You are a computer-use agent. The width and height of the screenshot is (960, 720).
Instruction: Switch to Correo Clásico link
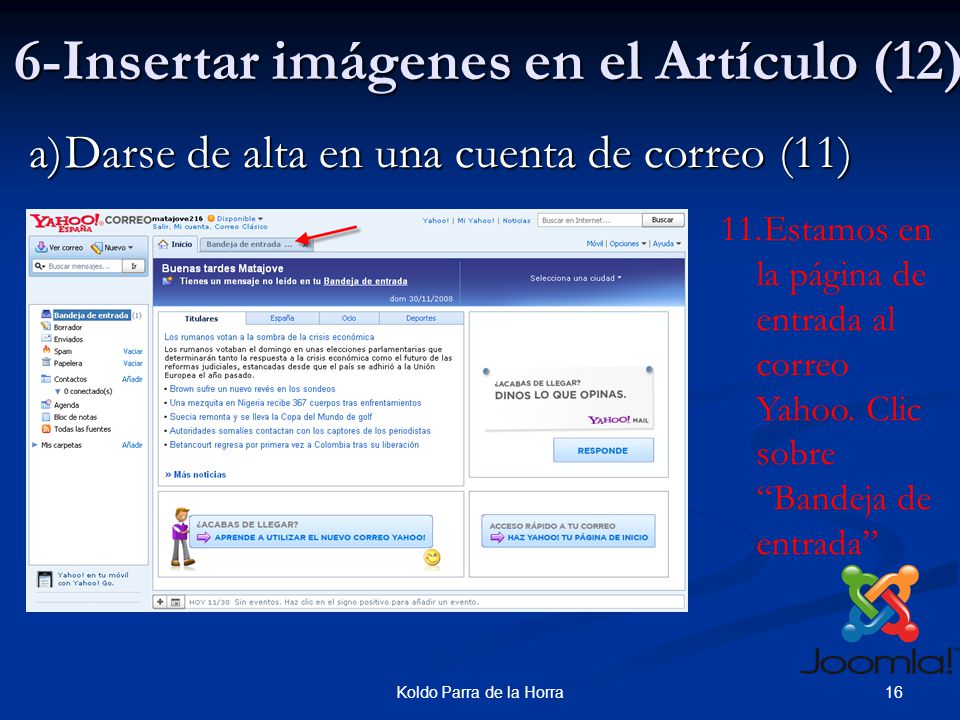click(239, 227)
